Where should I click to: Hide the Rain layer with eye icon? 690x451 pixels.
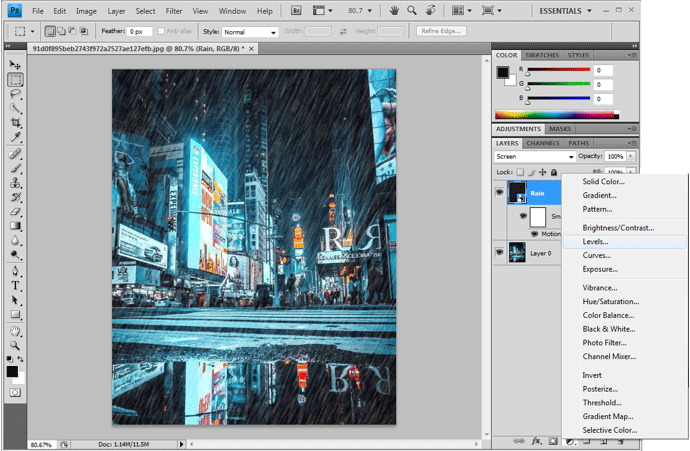500,192
